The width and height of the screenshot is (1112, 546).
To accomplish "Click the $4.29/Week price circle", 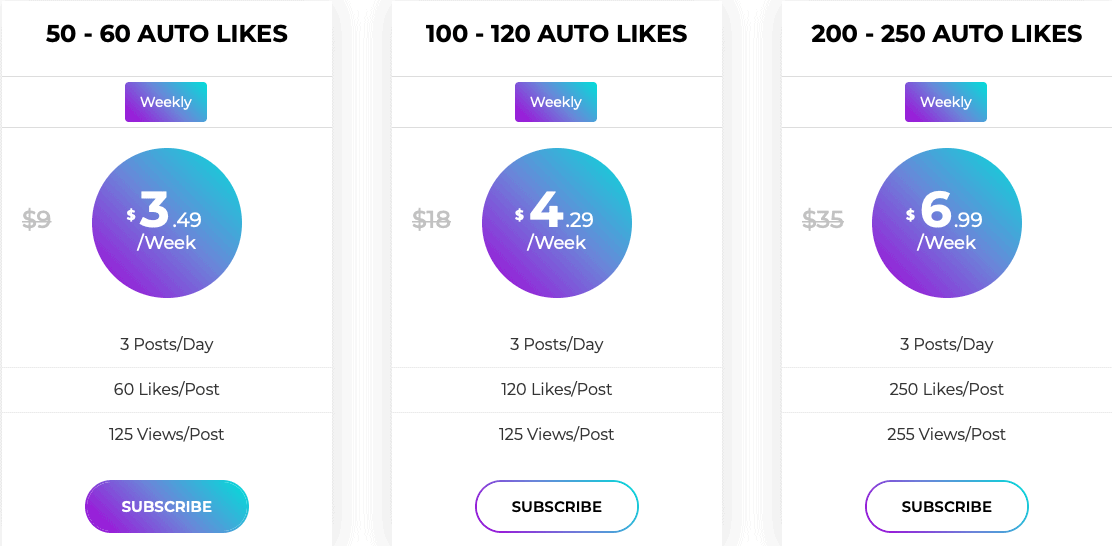I will [557, 223].
